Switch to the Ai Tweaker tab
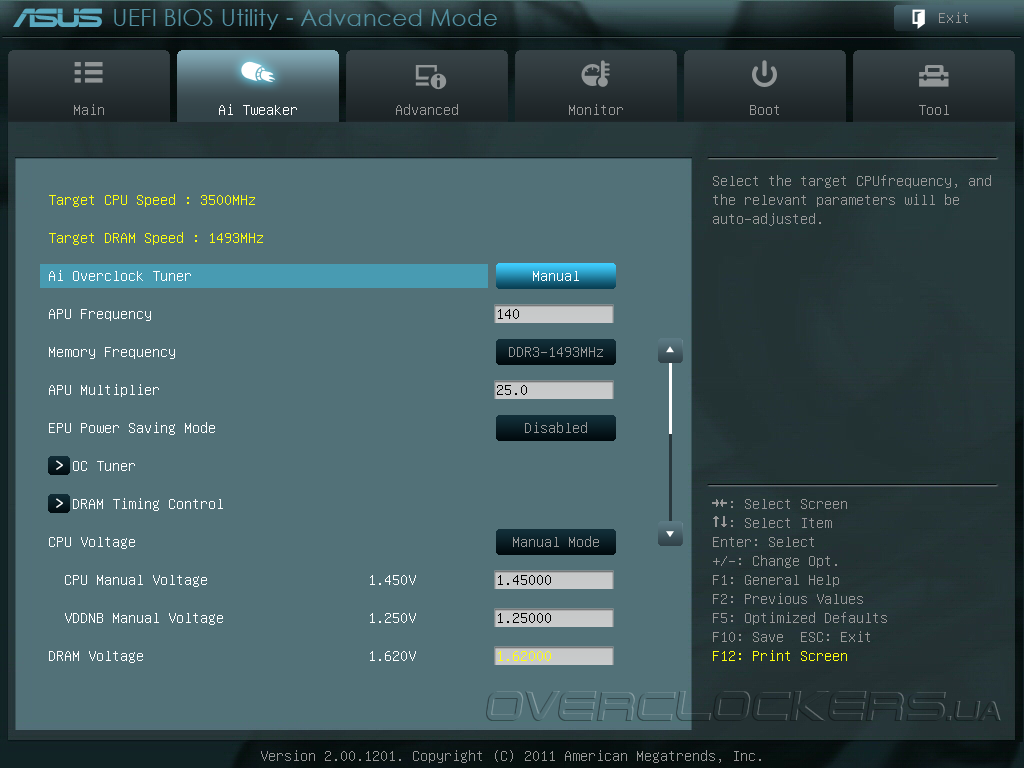 click(258, 86)
